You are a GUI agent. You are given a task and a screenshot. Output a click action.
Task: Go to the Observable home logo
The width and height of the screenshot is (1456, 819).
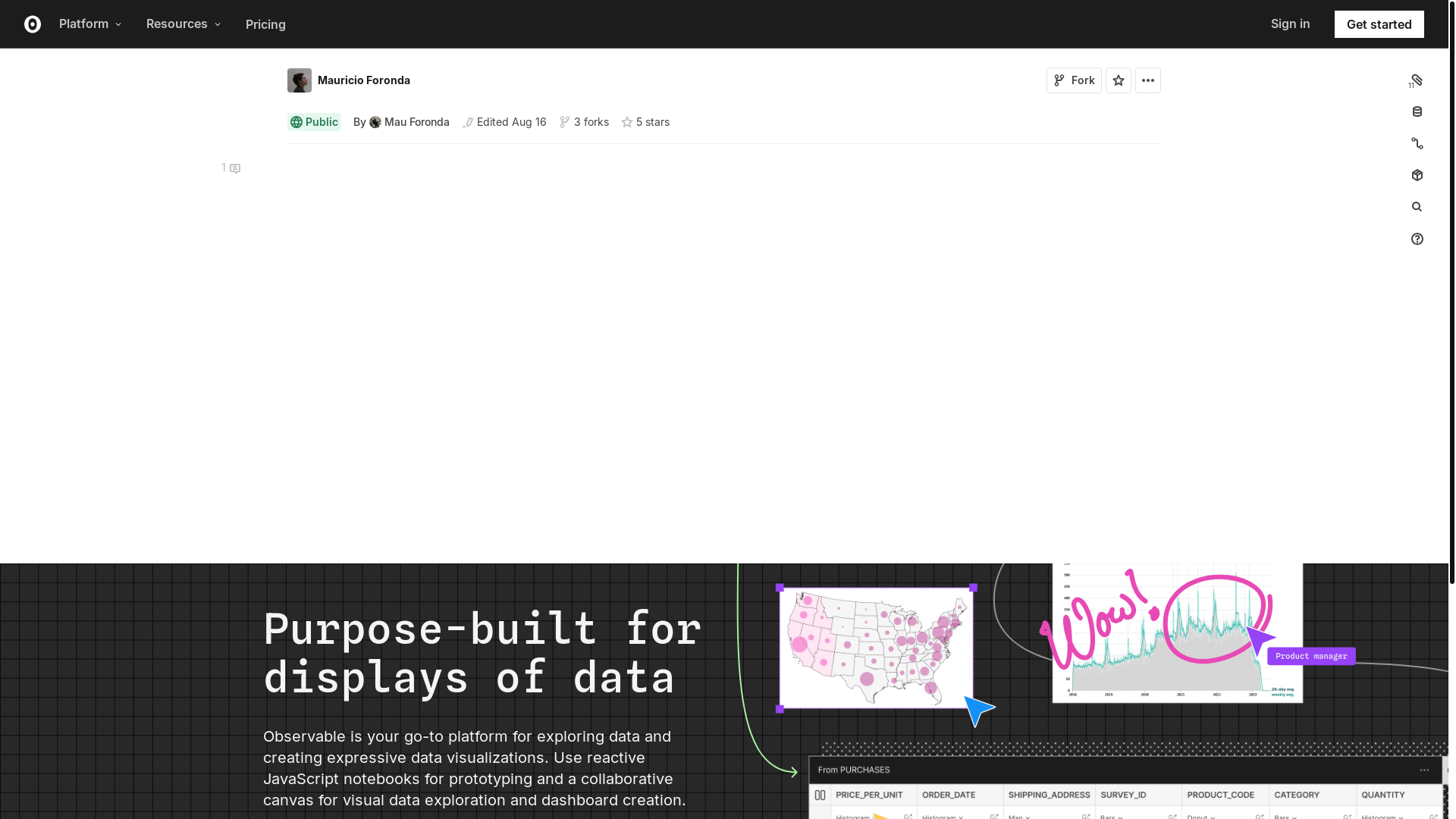tap(33, 24)
